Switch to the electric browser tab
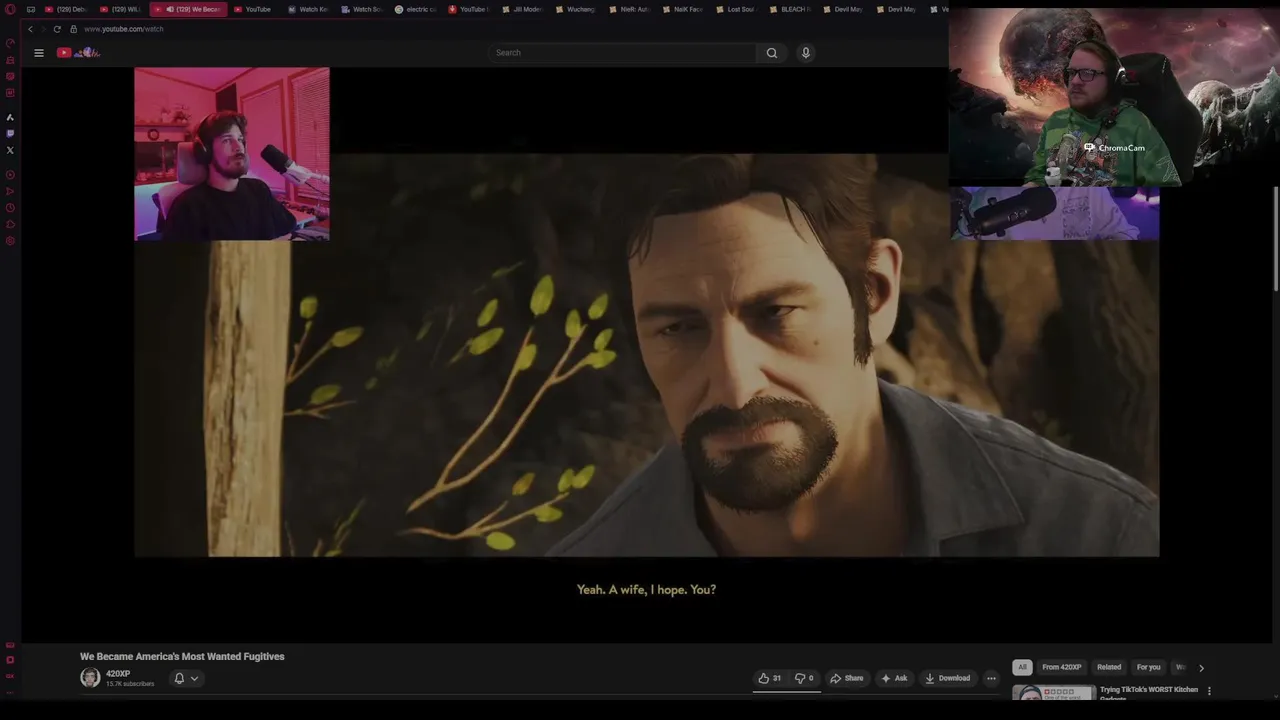1280x720 pixels. (x=415, y=9)
